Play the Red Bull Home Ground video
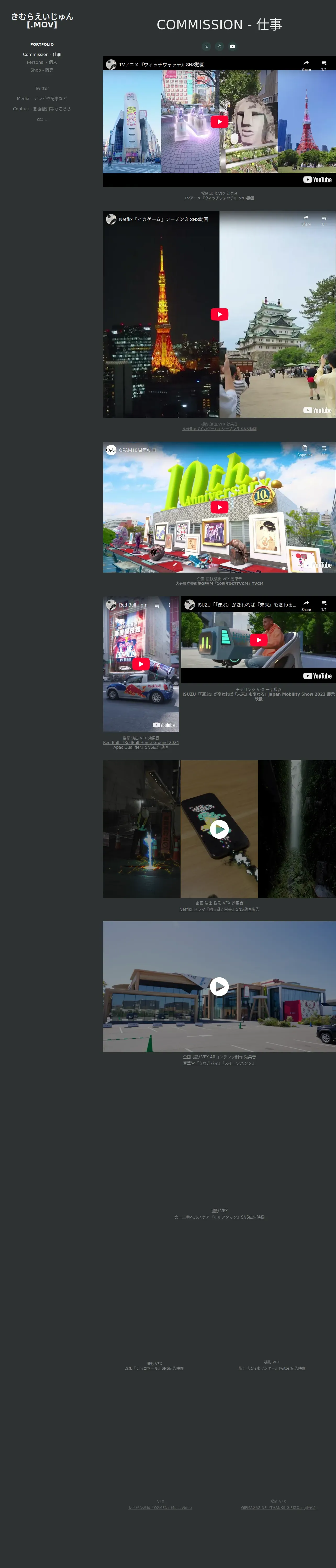The height and width of the screenshot is (1568, 336). click(141, 664)
